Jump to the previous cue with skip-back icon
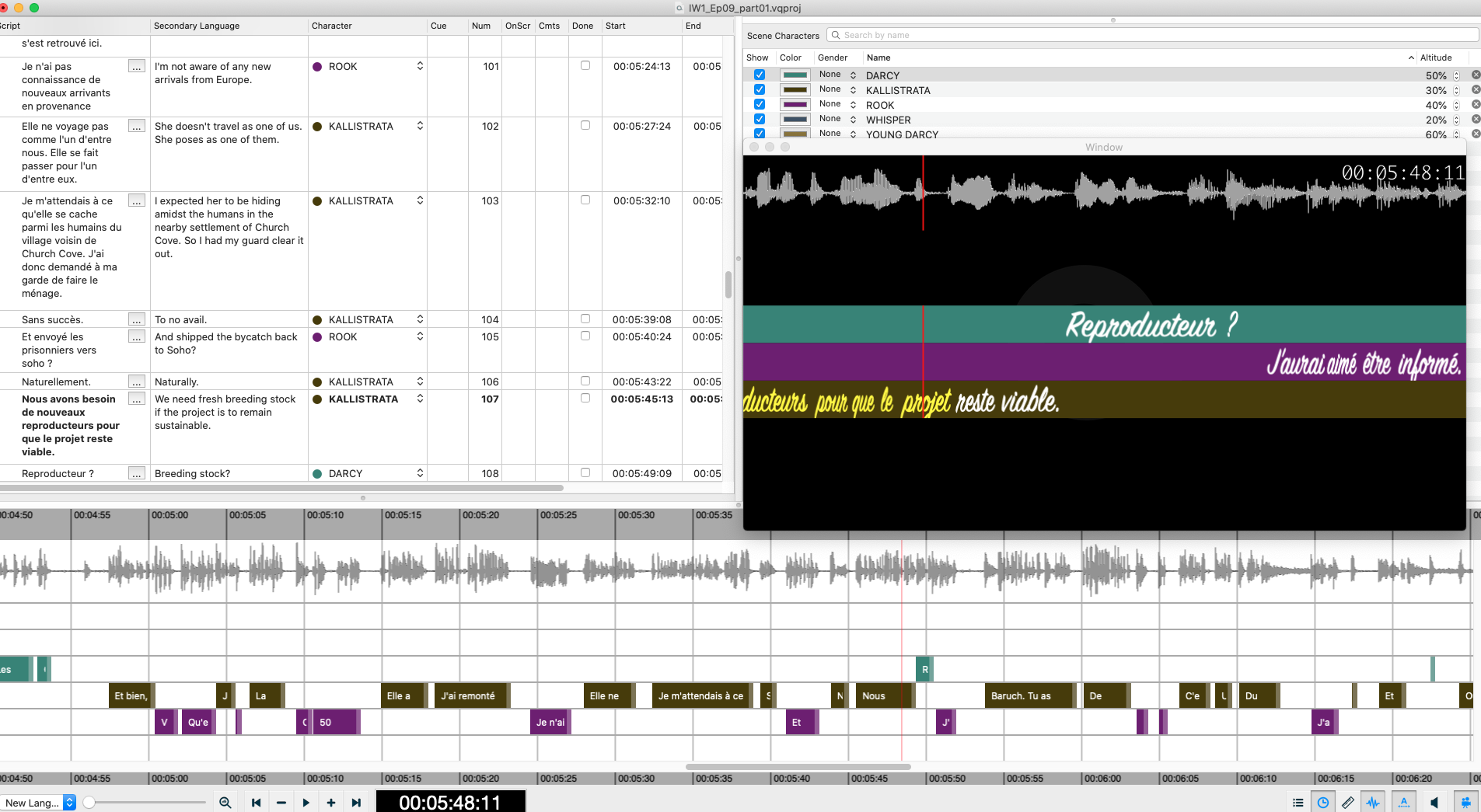The height and width of the screenshot is (812, 1481). click(x=256, y=803)
